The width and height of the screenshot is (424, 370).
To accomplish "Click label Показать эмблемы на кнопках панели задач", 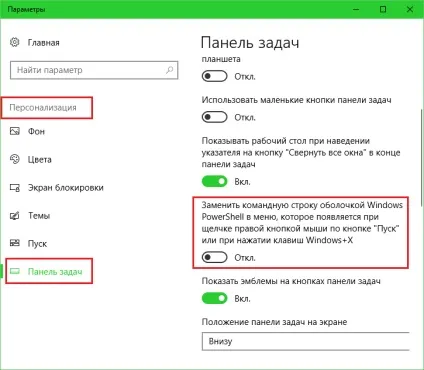I will click(291, 281).
